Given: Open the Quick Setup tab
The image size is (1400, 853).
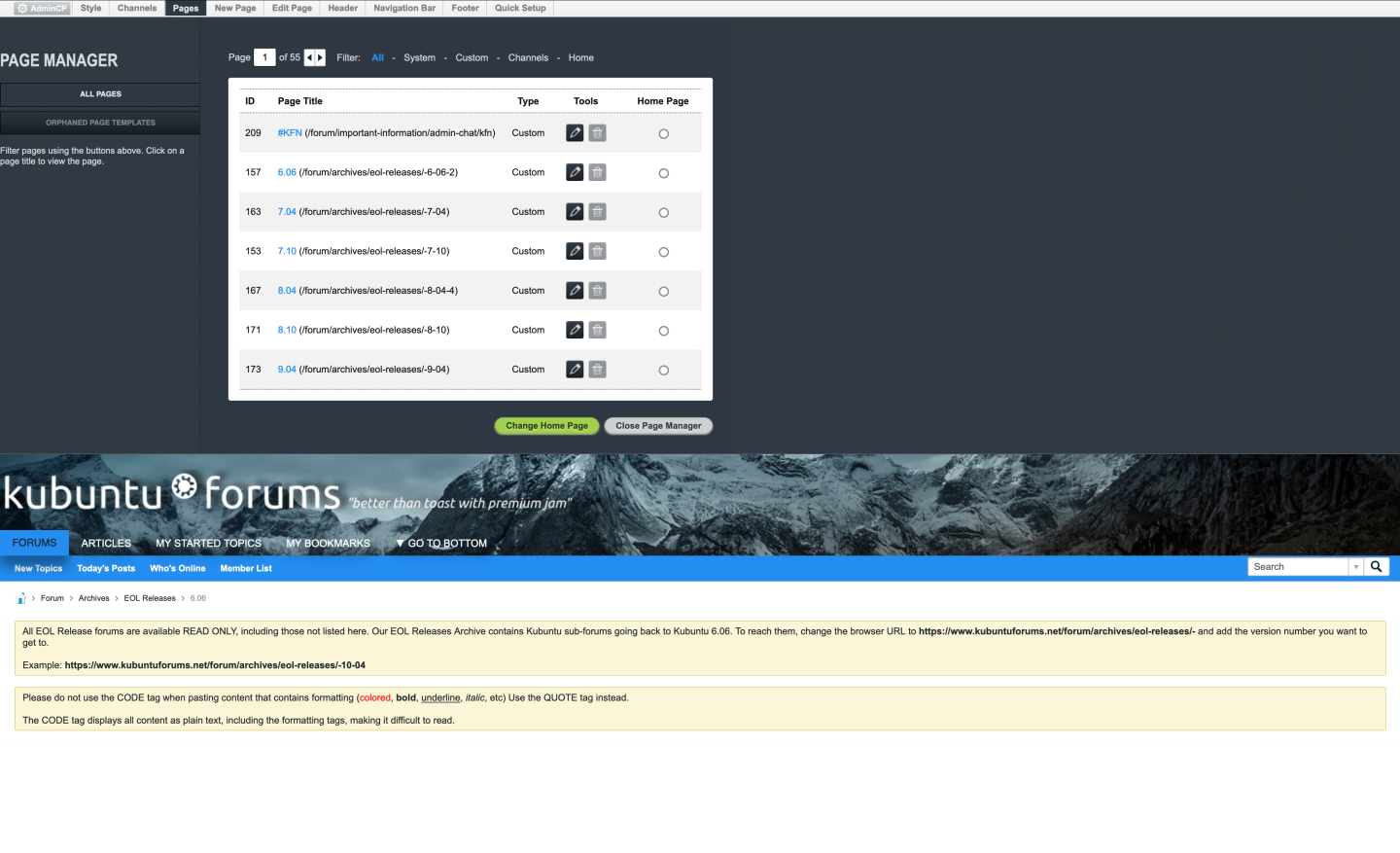Looking at the screenshot, I should click(520, 8).
